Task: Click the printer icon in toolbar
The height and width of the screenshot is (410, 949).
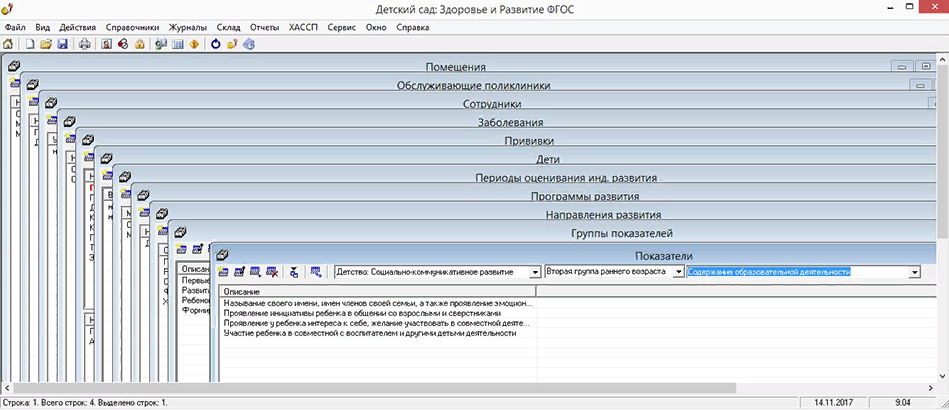Action: click(85, 45)
